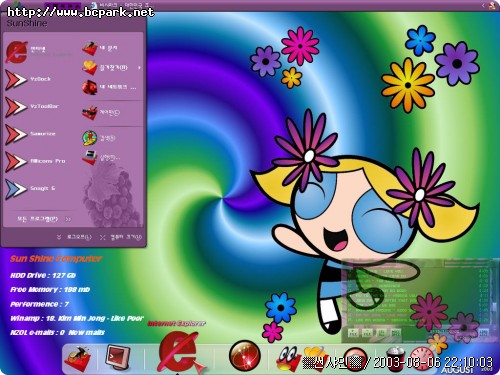Click the red globe sphere dock icon
Screen dimensions: 500x375
click(x=245, y=355)
